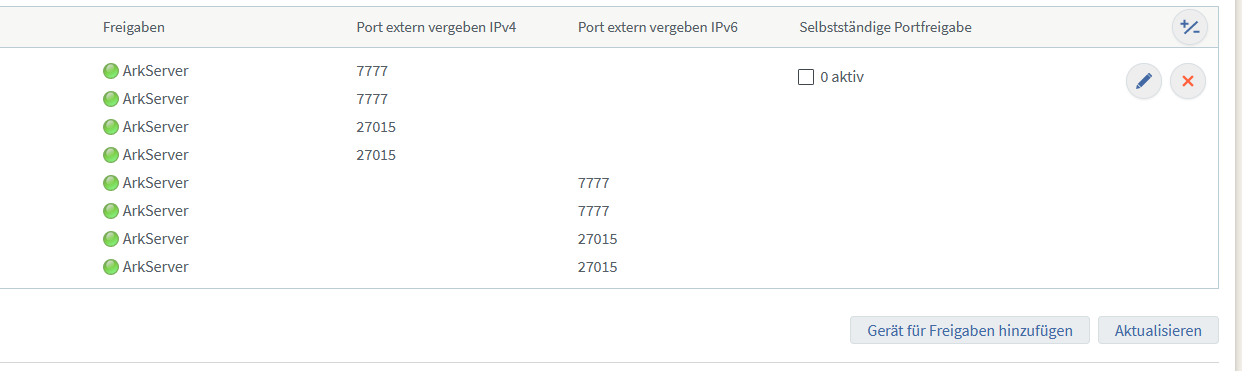Click the 0 aktiv label
This screenshot has height=371, width=1242.
pos(842,77)
